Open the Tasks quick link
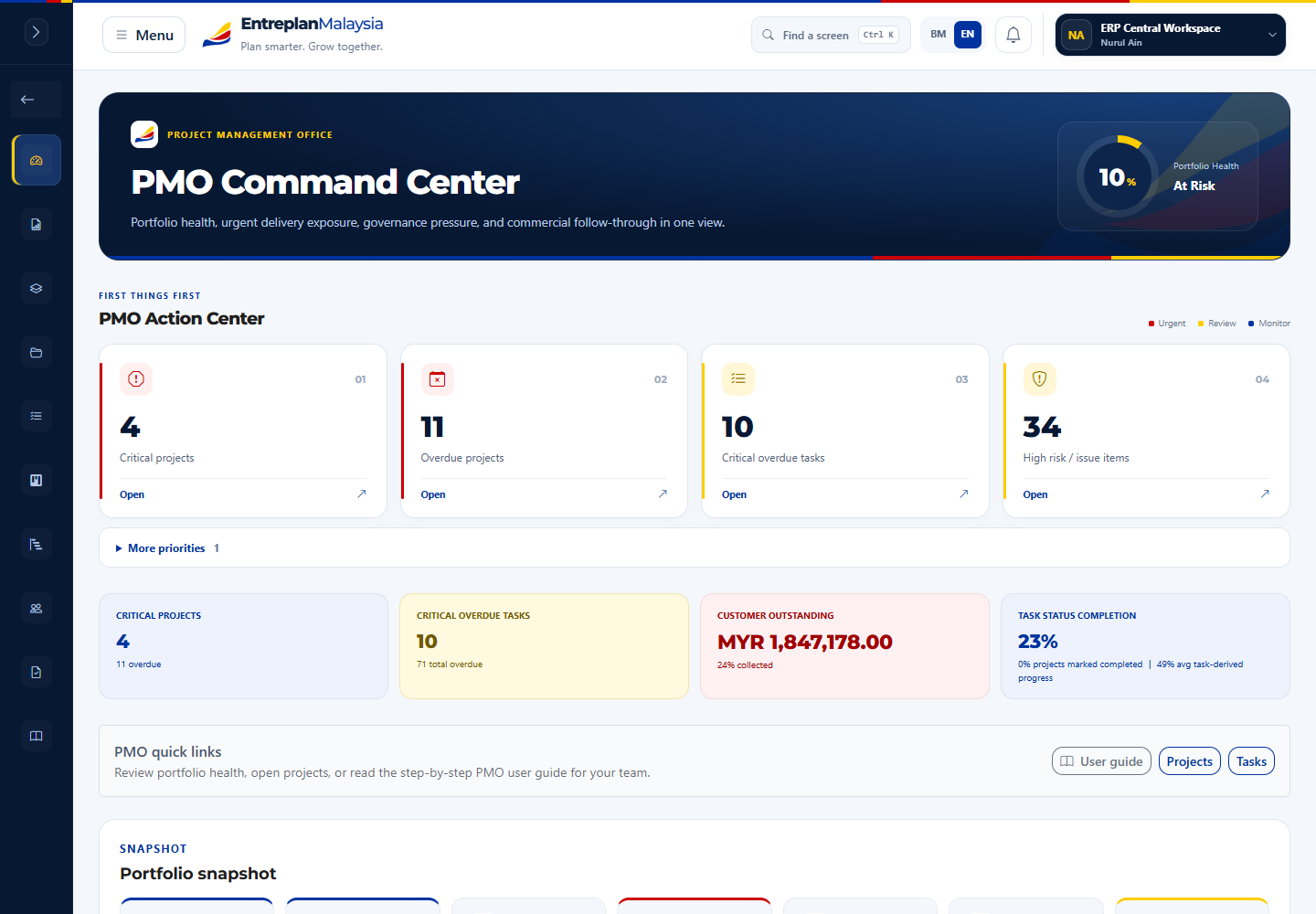 tap(1251, 761)
